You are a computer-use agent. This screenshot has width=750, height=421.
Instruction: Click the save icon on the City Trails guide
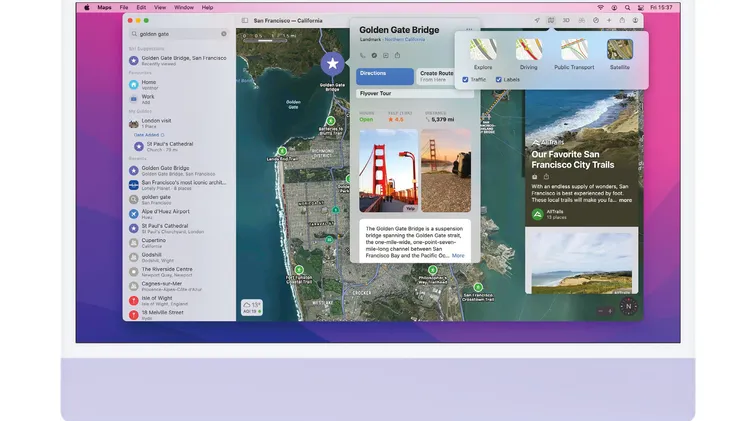click(x=535, y=177)
